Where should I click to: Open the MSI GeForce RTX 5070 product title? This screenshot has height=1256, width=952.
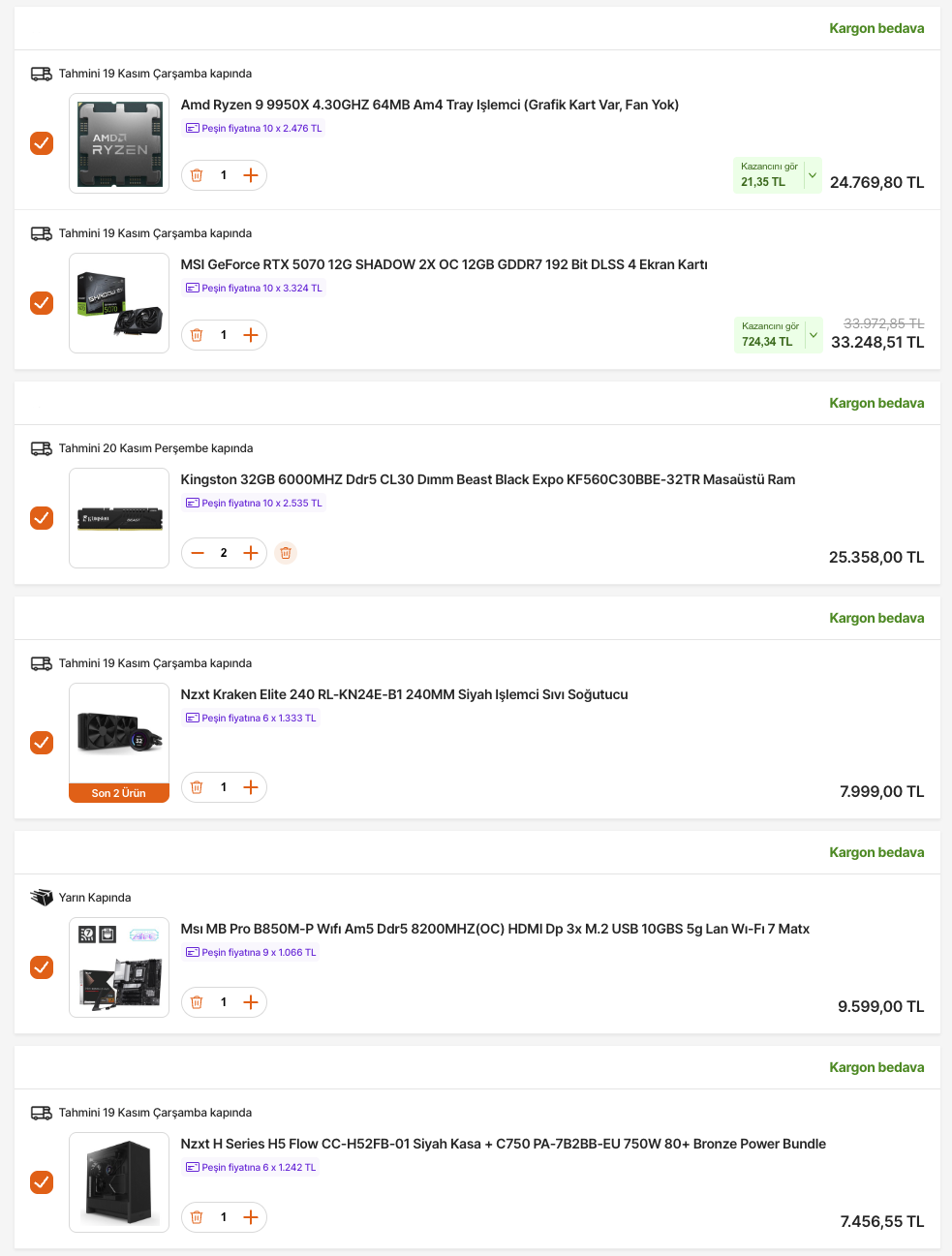click(444, 264)
